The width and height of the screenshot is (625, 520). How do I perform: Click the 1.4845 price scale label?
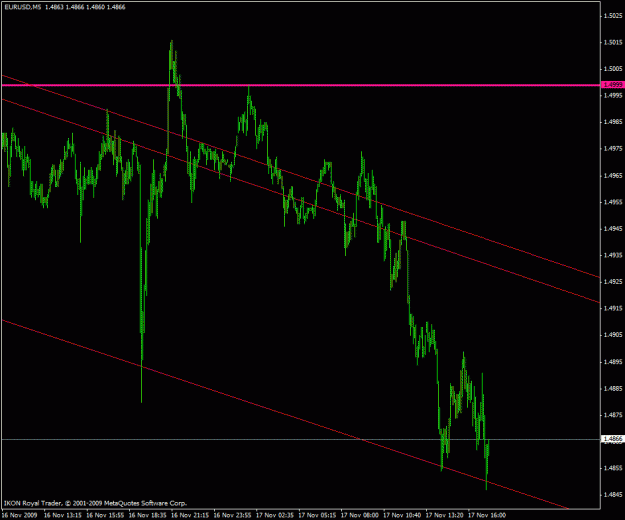pos(613,495)
